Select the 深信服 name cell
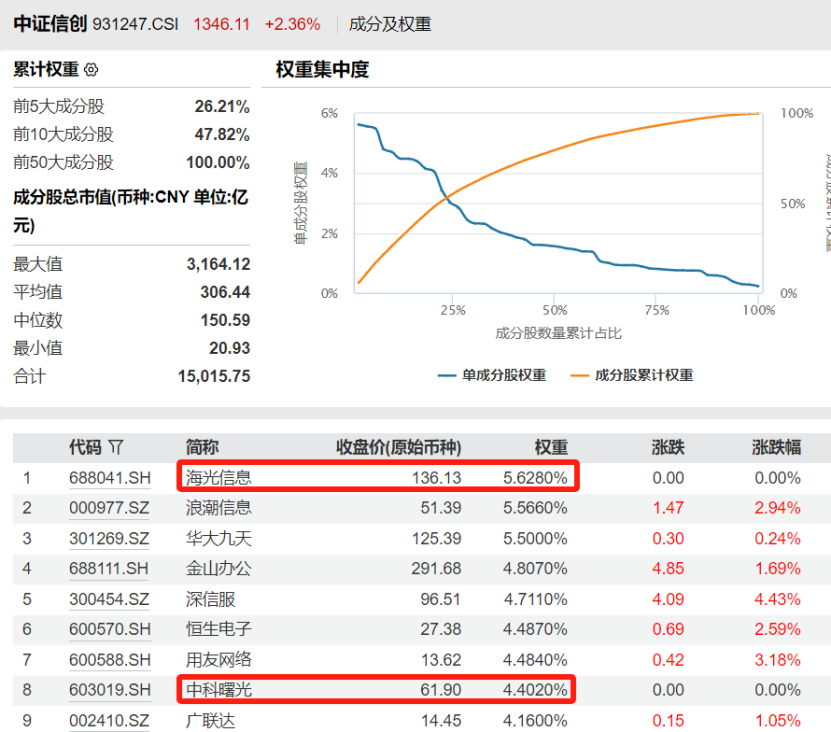This screenshot has height=732, width=831. click(210, 599)
